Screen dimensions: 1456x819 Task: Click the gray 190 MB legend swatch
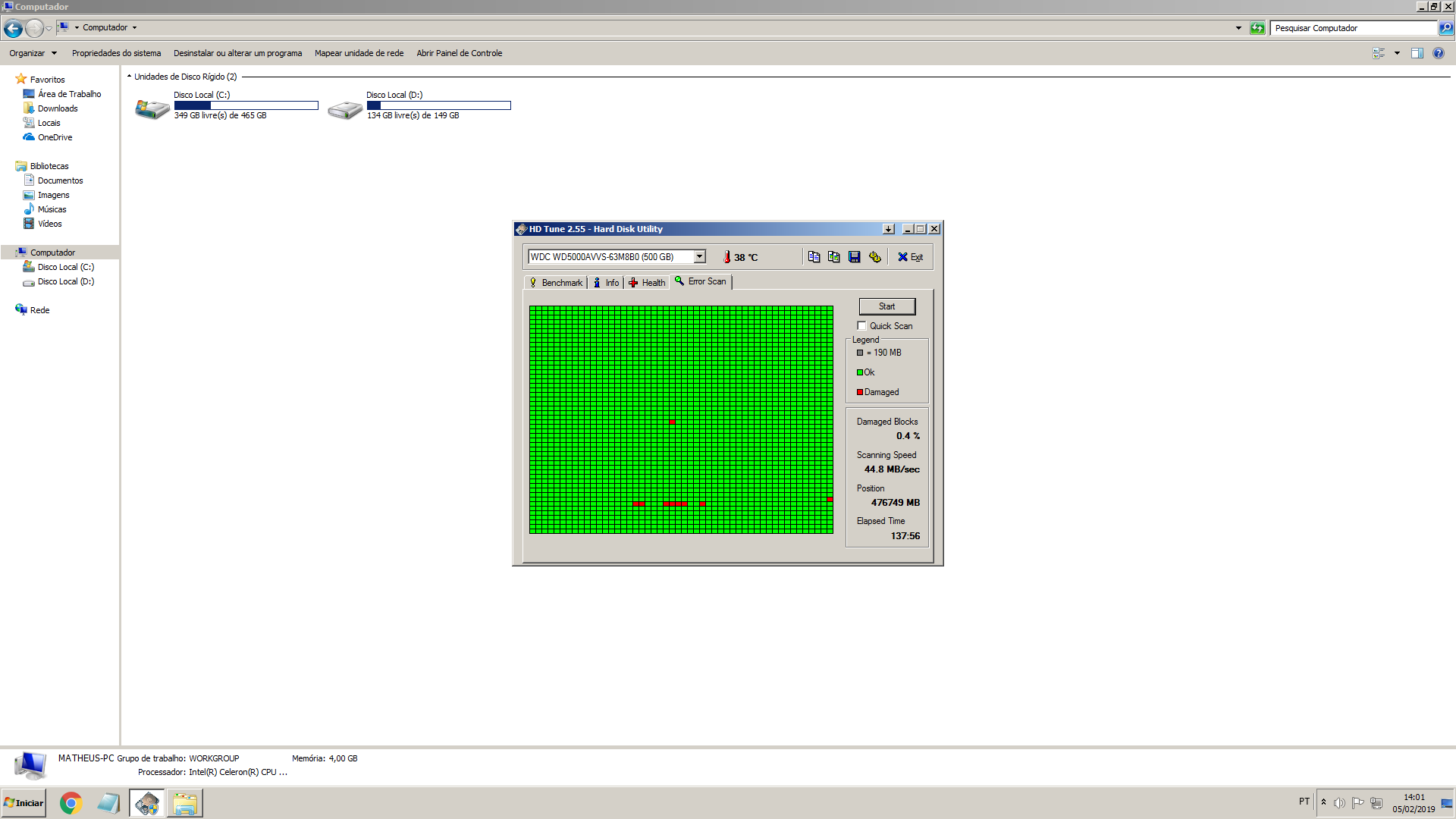click(x=860, y=353)
